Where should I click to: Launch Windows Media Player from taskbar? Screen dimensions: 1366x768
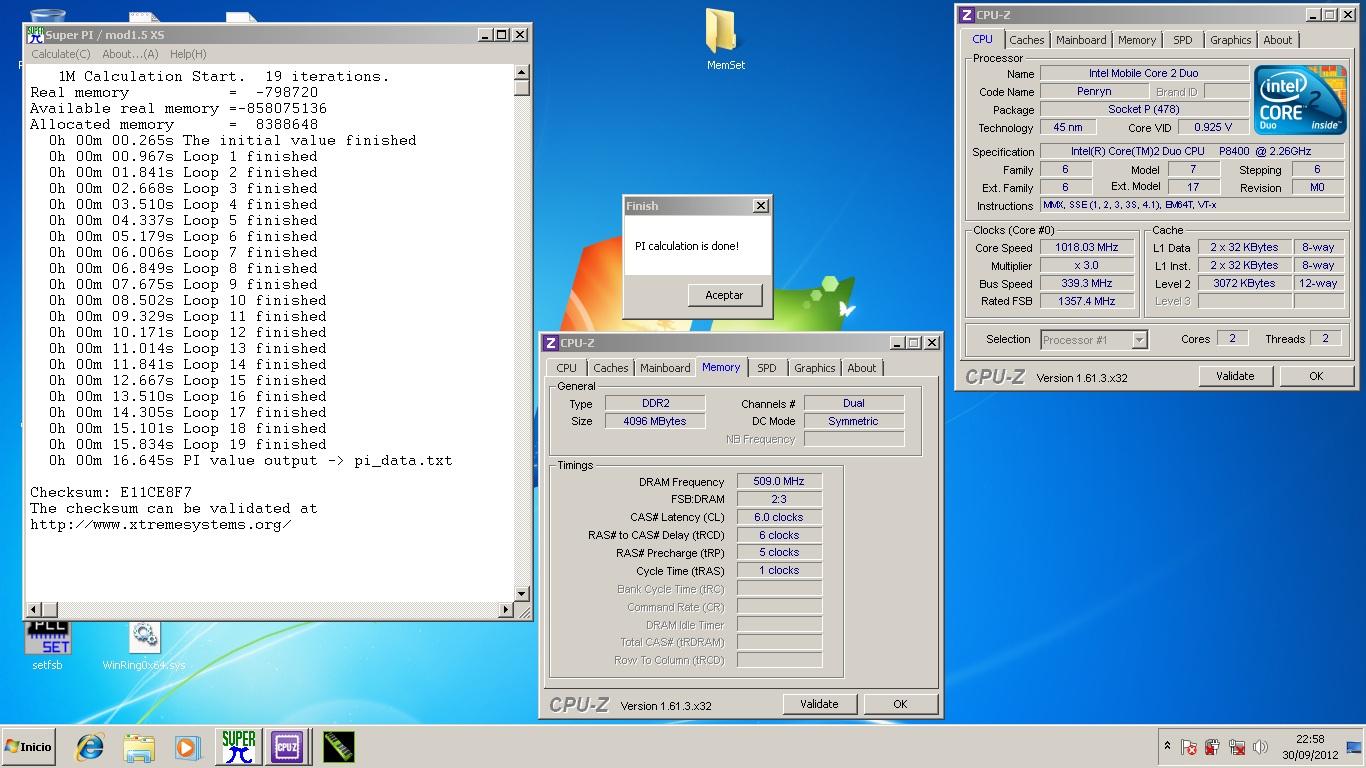coord(187,747)
